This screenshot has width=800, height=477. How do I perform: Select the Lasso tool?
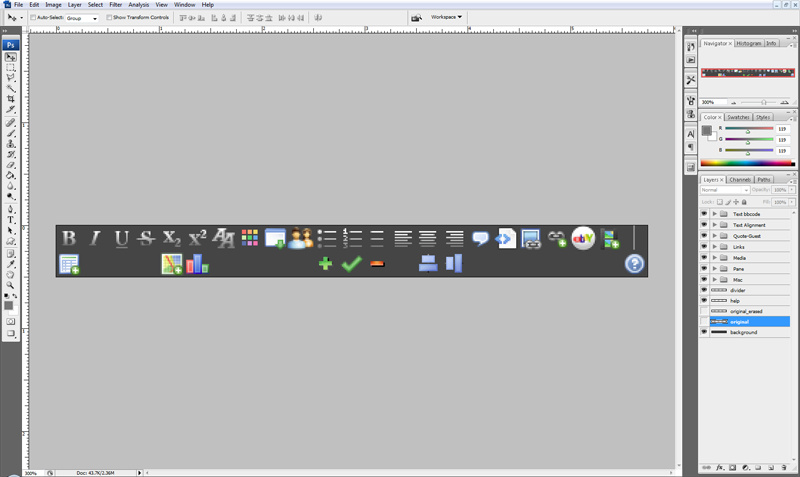coord(10,78)
